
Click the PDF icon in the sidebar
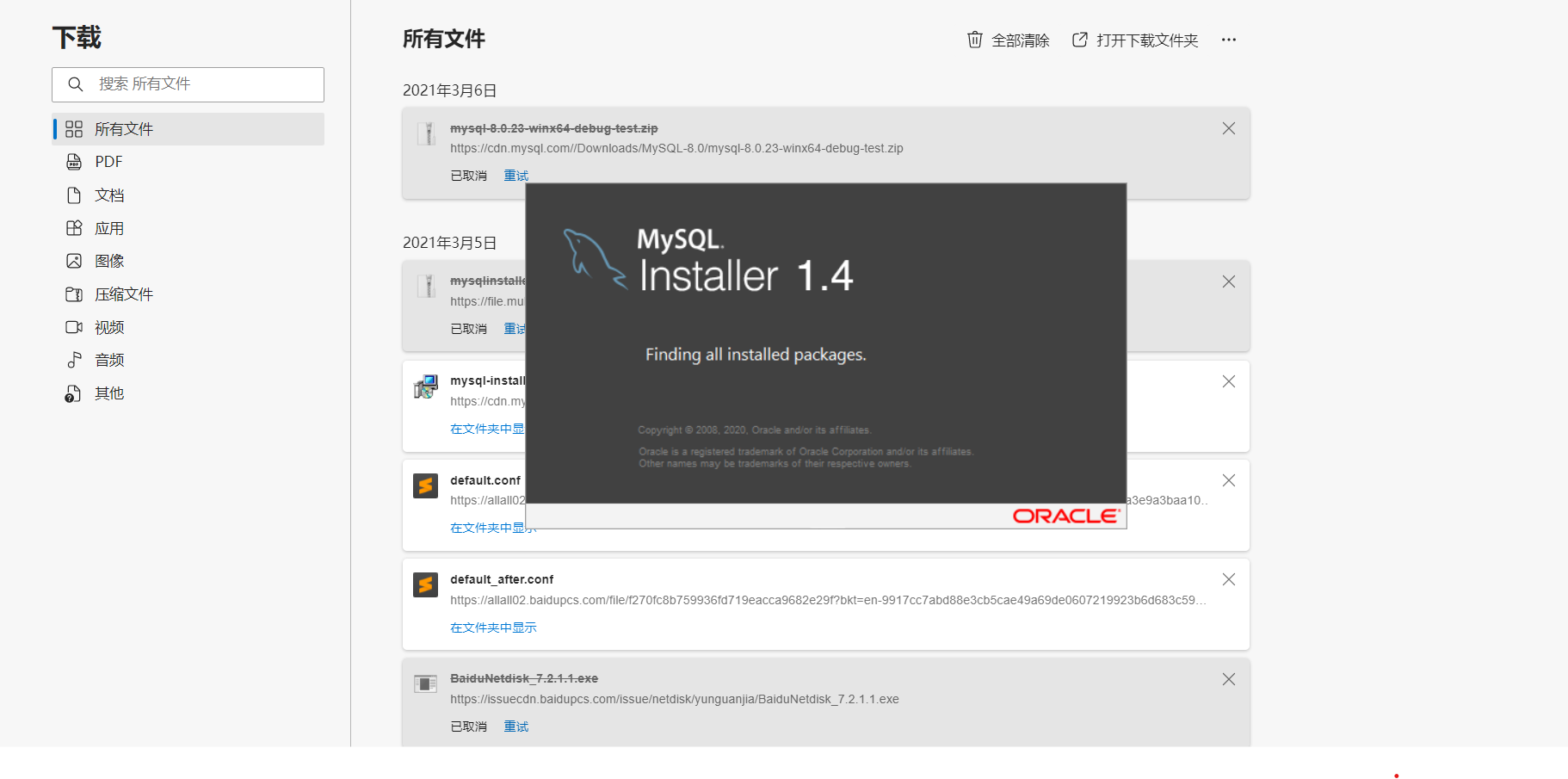point(74,162)
